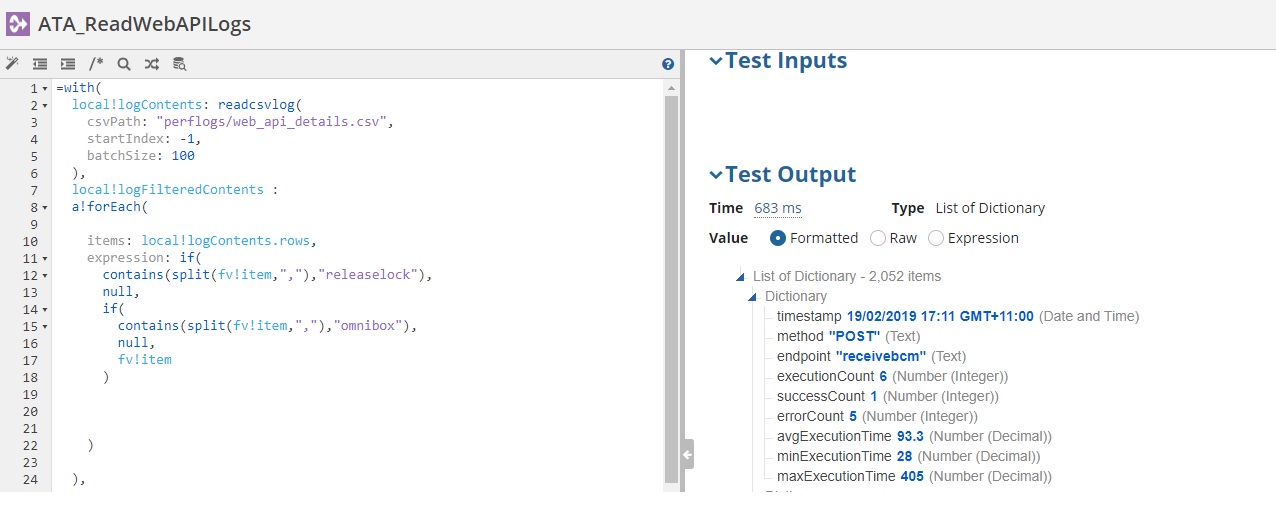This screenshot has width=1276, height=511.
Task: Collapse the Test Output section
Action: [x=715, y=175]
